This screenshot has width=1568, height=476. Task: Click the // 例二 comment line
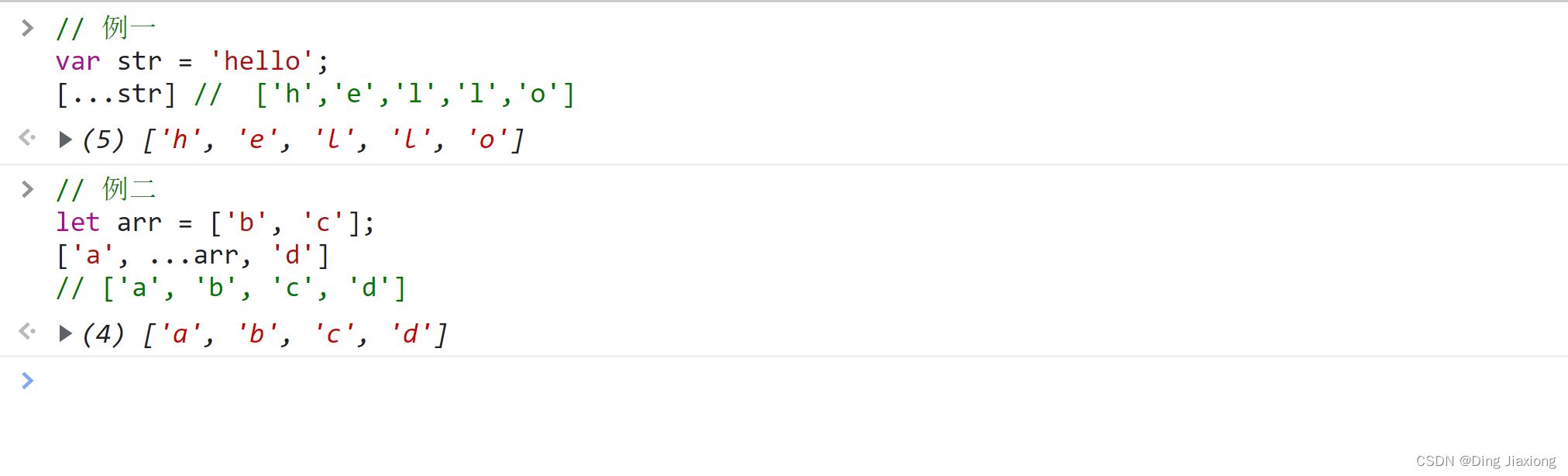click(106, 190)
